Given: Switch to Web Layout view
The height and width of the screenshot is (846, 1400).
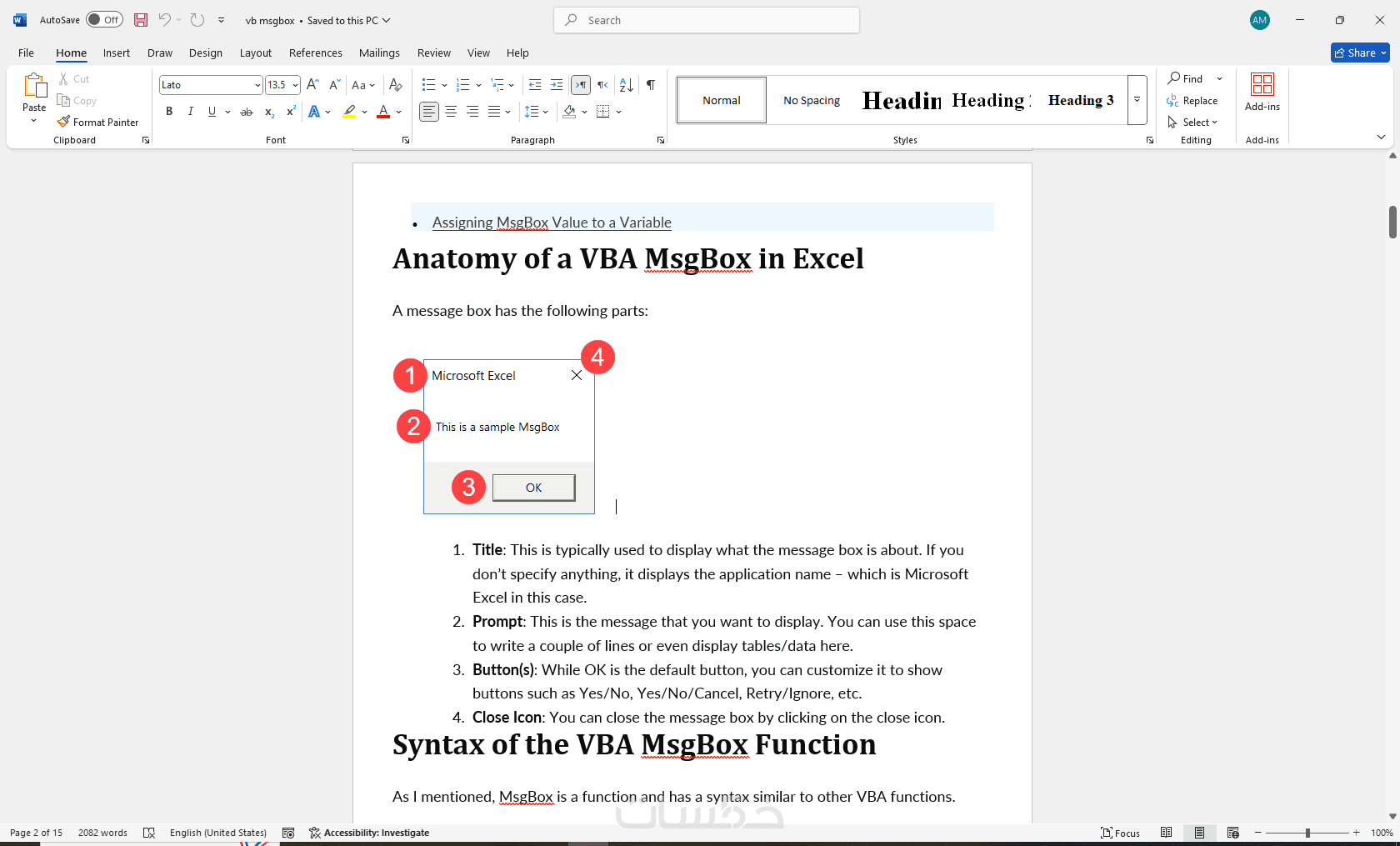Looking at the screenshot, I should [x=1233, y=833].
